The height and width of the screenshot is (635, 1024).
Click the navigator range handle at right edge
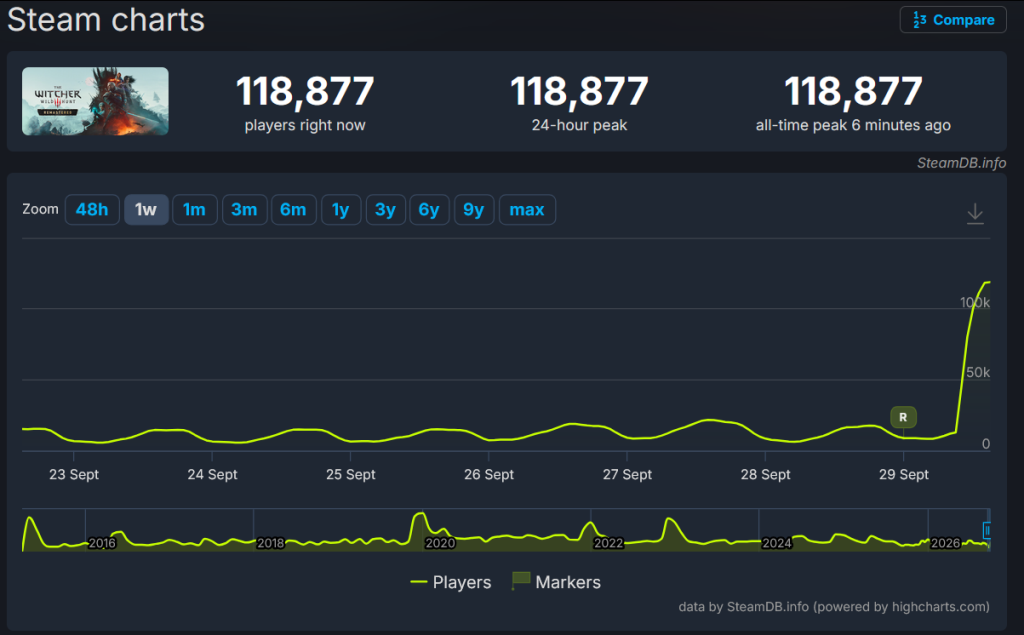(x=987, y=530)
